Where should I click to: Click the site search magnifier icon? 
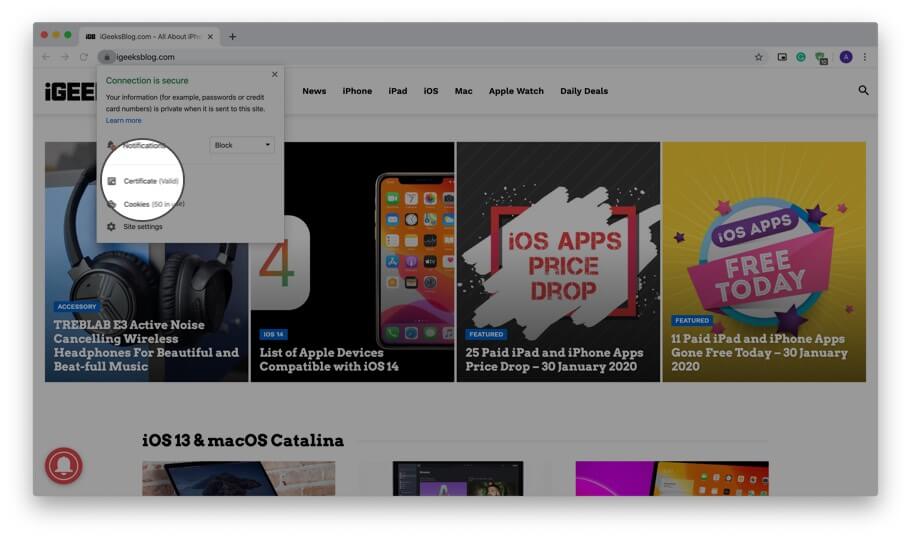[863, 90]
